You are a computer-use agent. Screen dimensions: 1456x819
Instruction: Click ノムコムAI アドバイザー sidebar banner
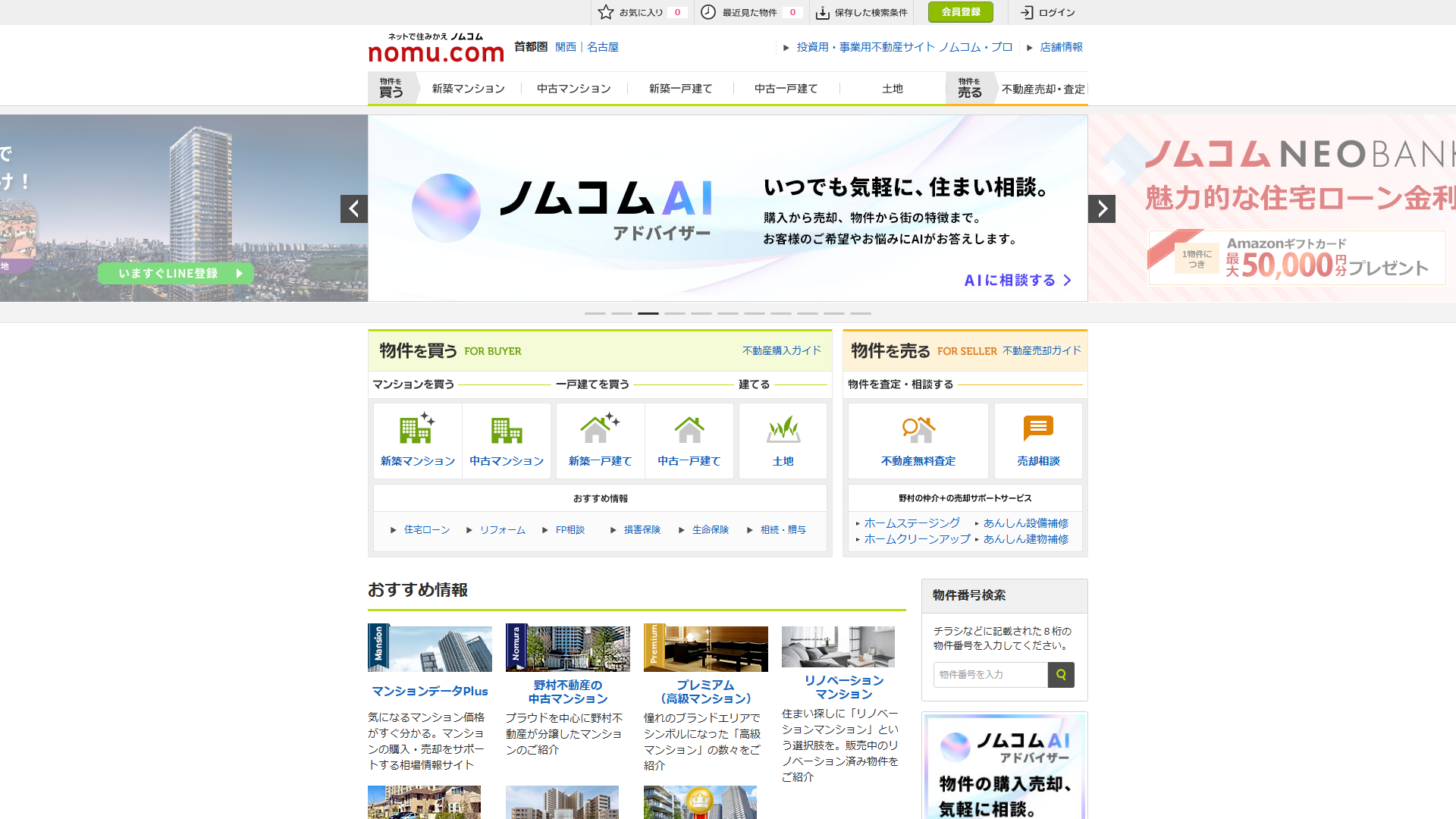click(1005, 766)
